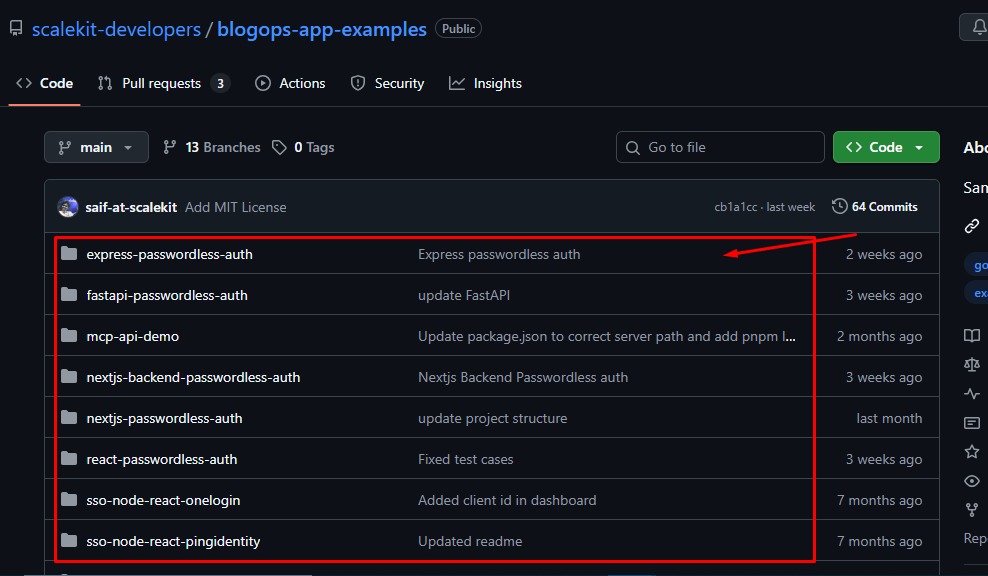Open the nextjs-passwordless-auth folder
Image resolution: width=988 pixels, height=576 pixels.
tap(164, 418)
